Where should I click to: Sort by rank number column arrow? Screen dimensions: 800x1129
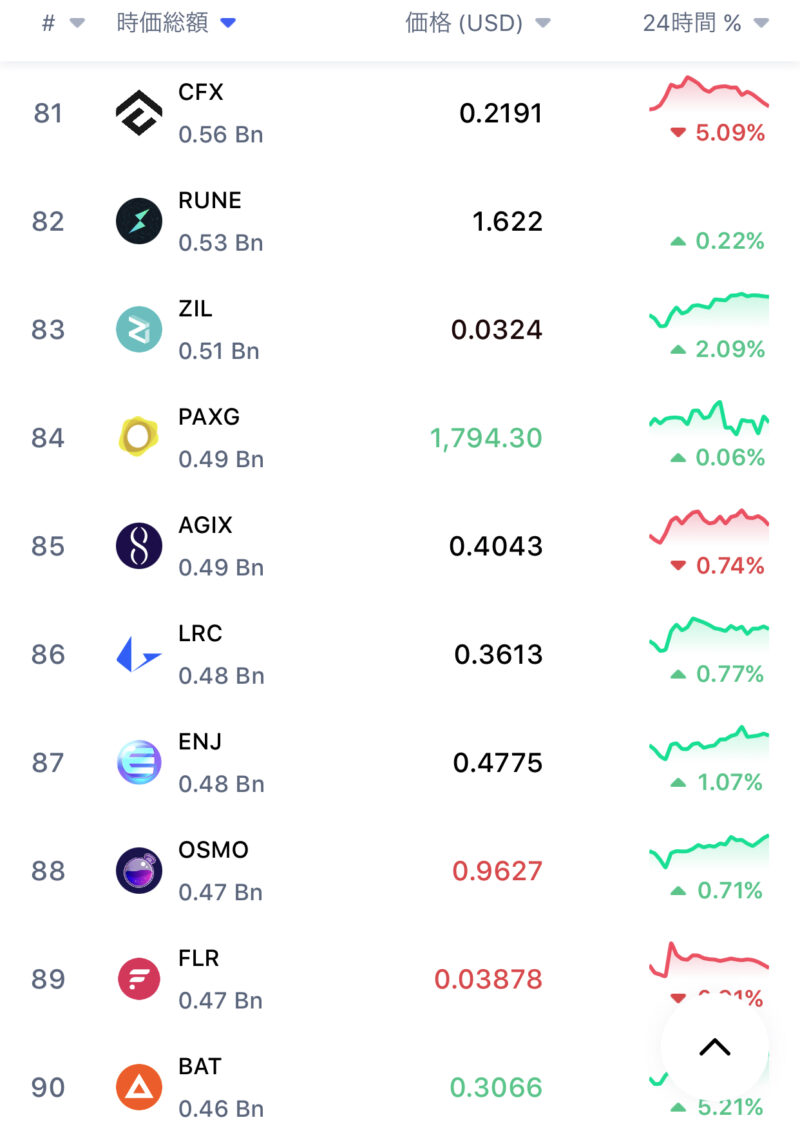77,24
